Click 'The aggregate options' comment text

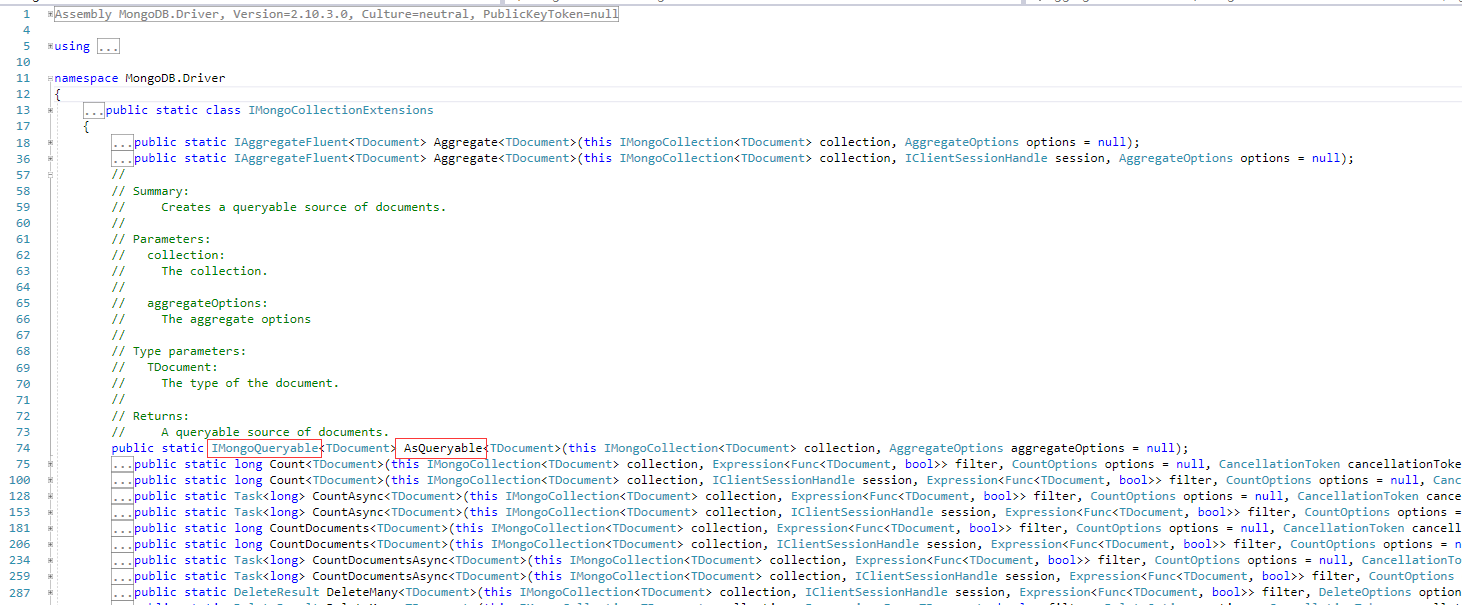click(236, 318)
